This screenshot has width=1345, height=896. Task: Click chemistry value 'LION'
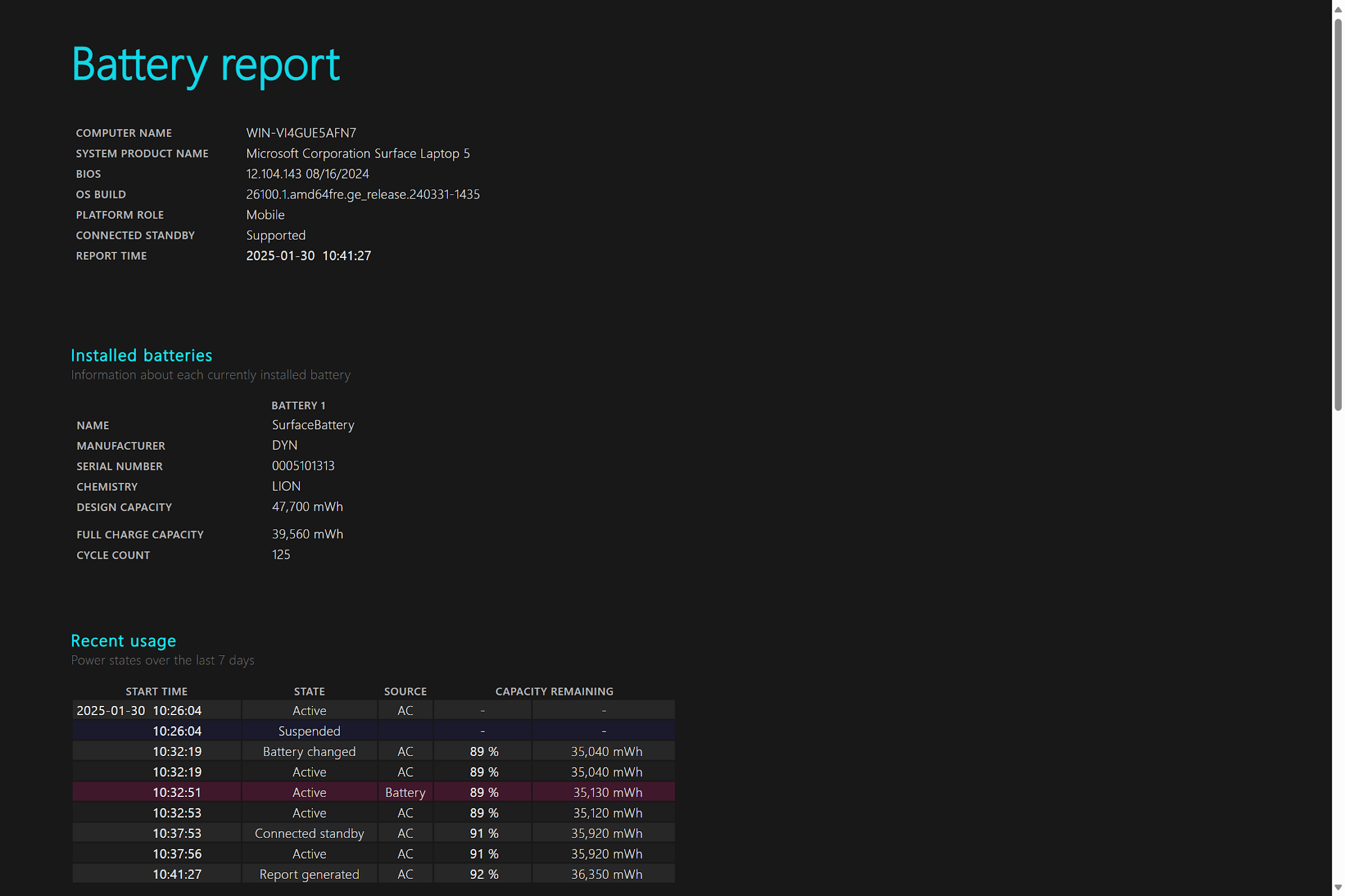pos(286,487)
